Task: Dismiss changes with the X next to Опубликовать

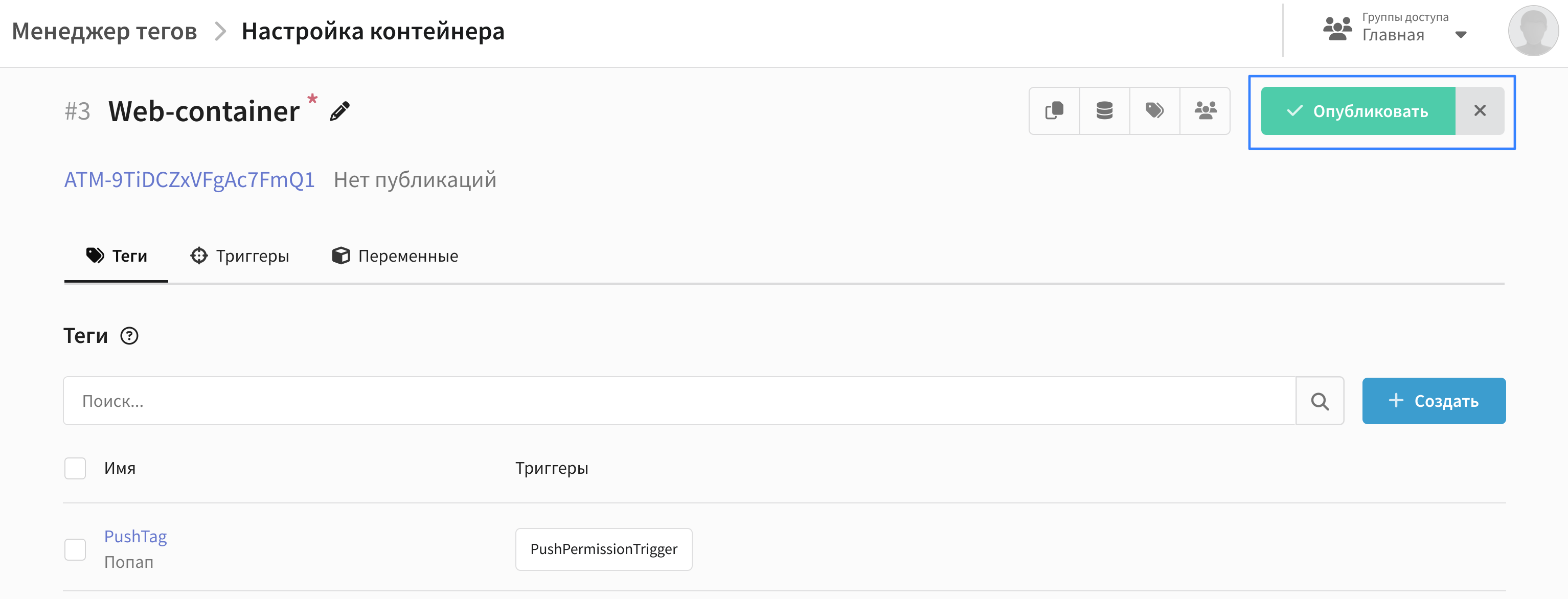Action: pos(1480,111)
